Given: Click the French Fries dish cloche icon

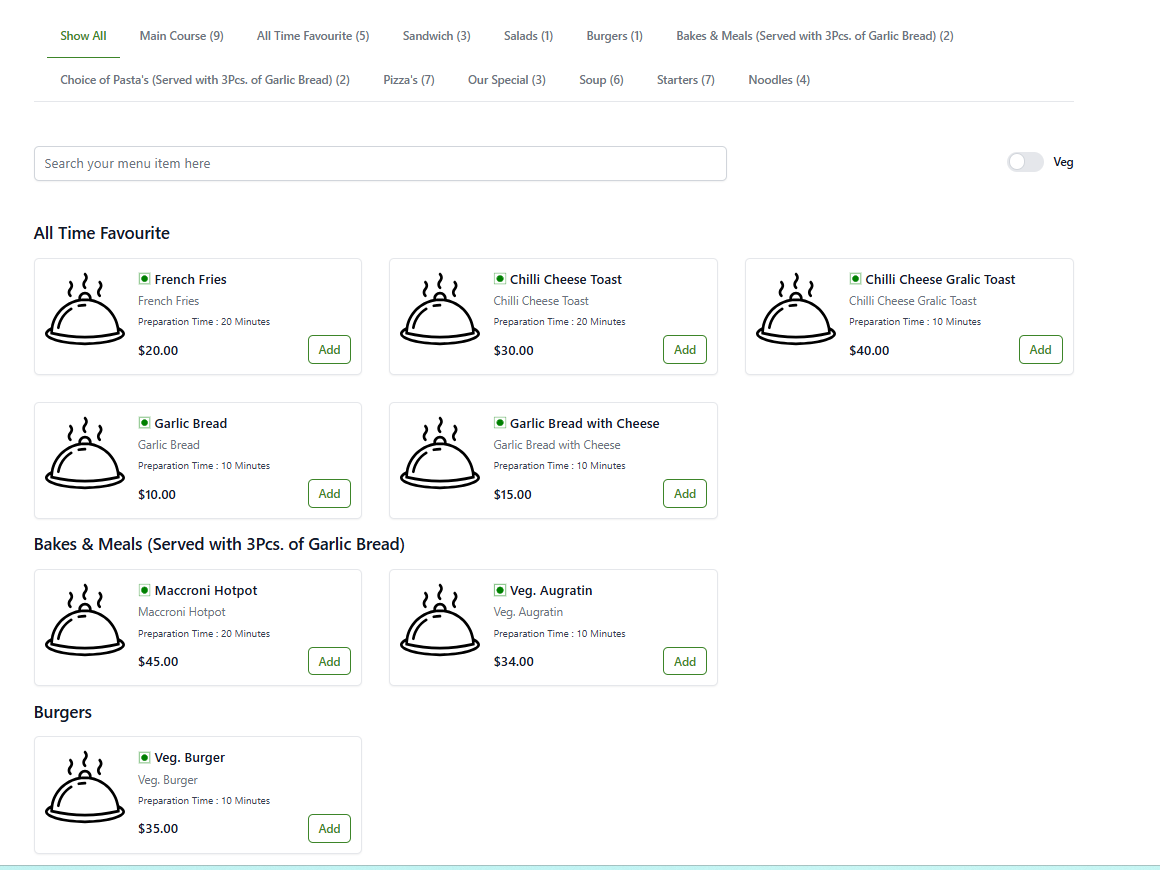Looking at the screenshot, I should (x=85, y=309).
